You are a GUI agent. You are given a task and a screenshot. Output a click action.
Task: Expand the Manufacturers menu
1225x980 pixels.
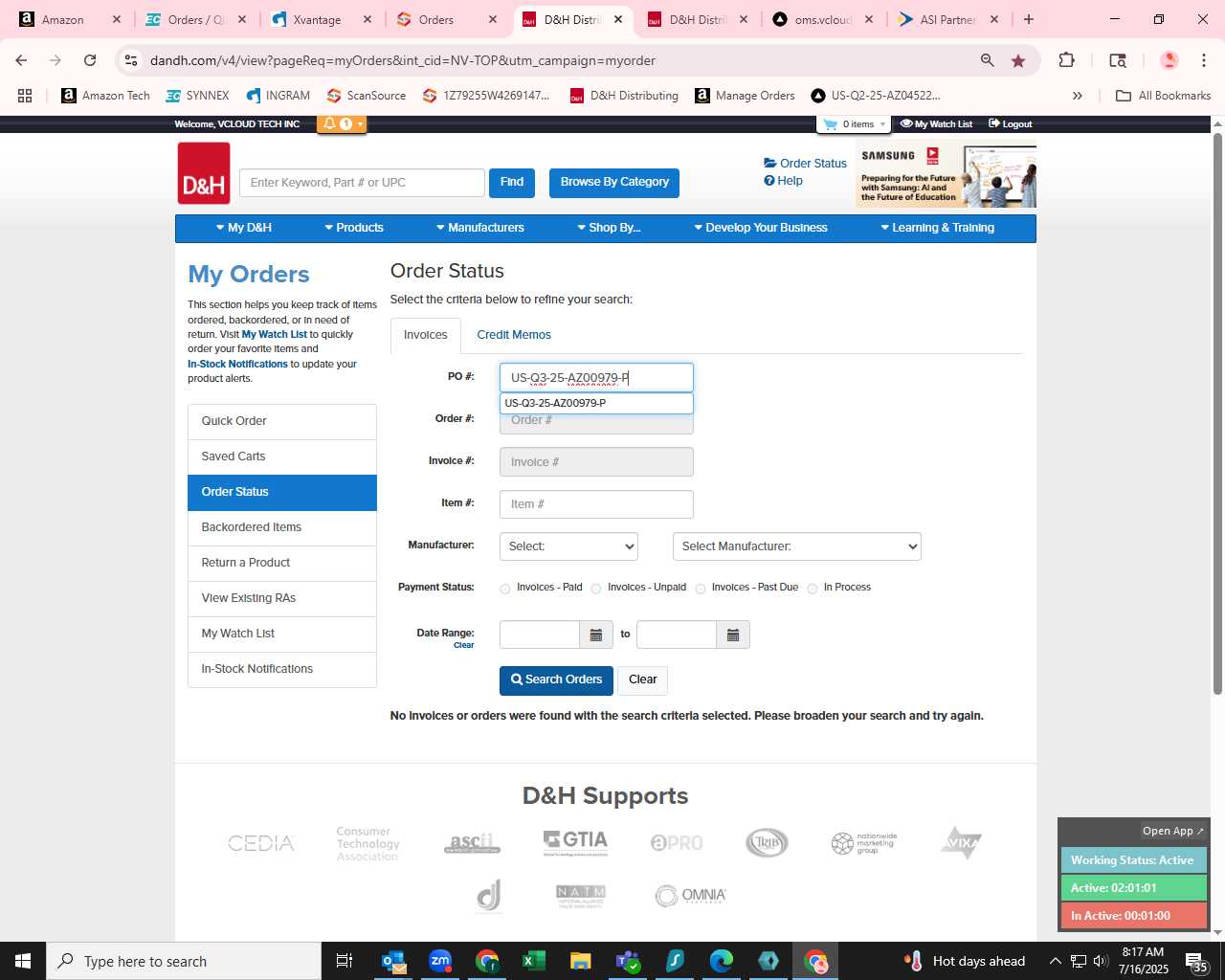480,228
